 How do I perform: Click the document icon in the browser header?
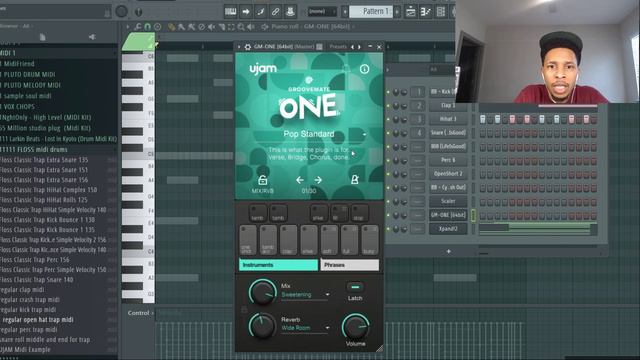tap(42, 37)
